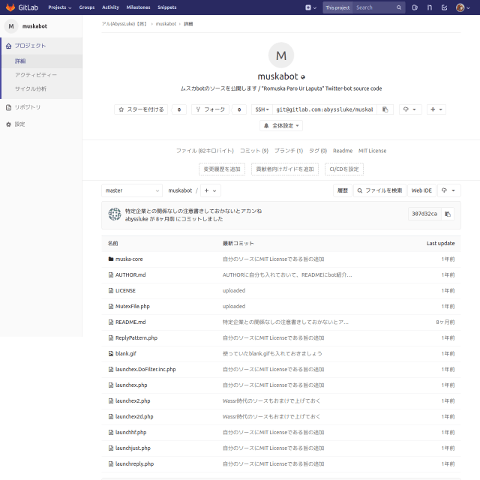Open the LICENSE file
This screenshot has width=480, height=480.
pos(125,291)
